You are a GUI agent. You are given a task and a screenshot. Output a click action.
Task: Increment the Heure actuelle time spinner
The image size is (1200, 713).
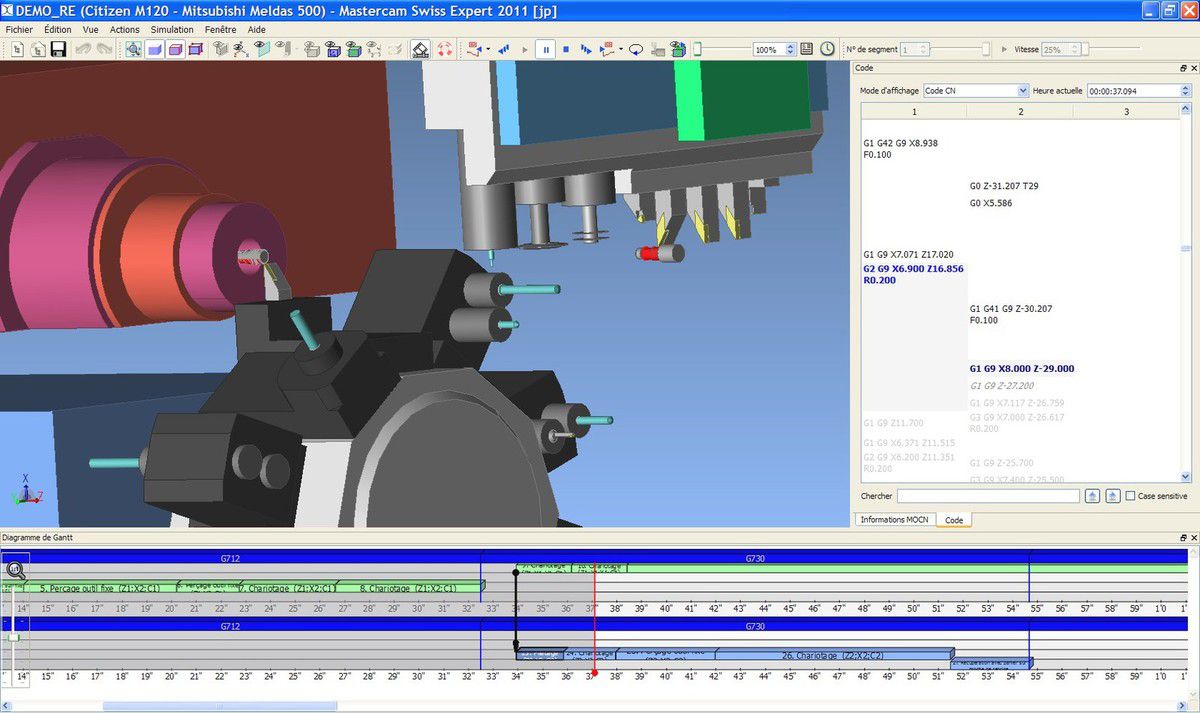[x=1185, y=87]
